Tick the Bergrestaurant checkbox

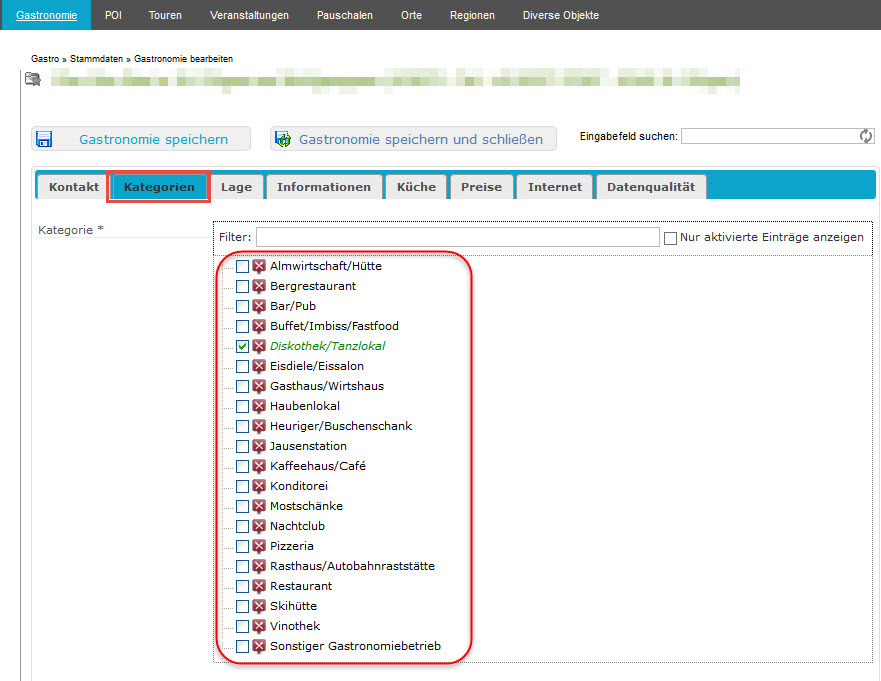242,287
